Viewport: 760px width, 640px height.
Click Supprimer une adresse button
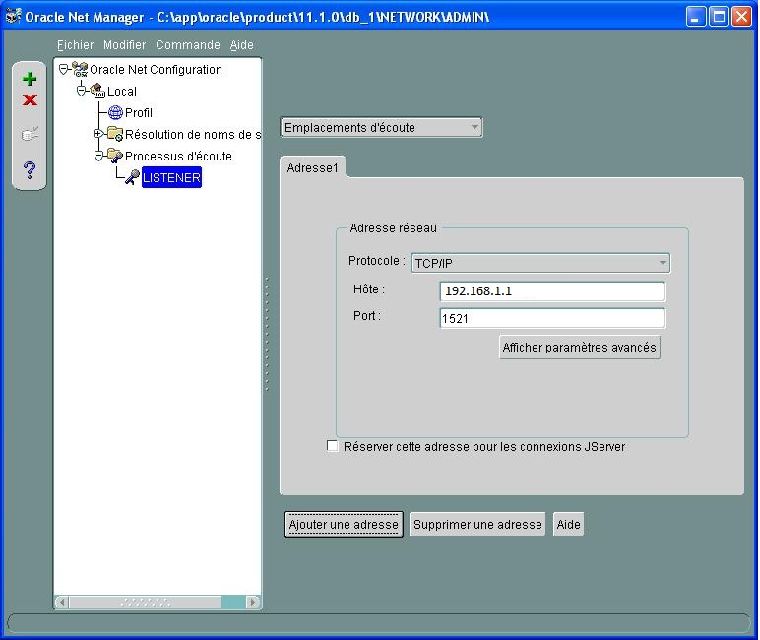pos(477,525)
